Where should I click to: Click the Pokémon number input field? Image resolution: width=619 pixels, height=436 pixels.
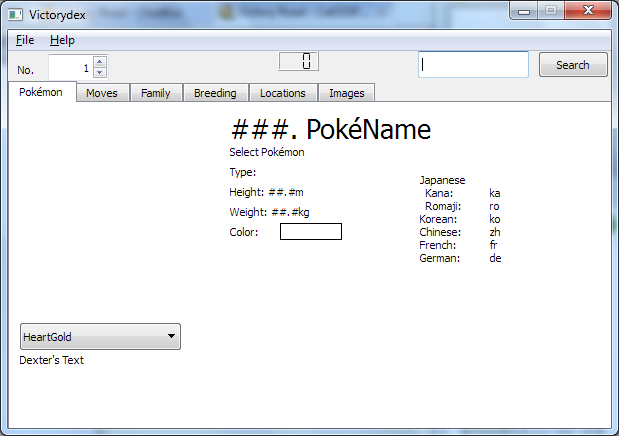coord(70,68)
